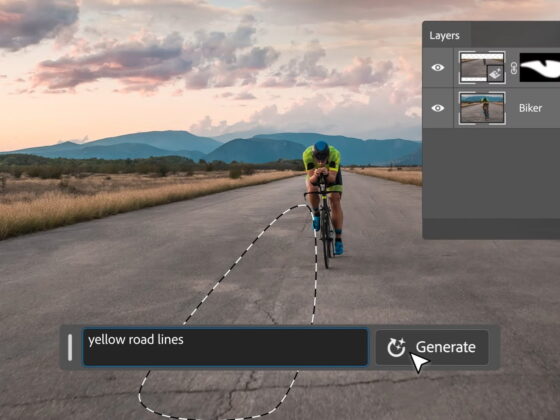Click the generative badge on the top layer thumbnail
This screenshot has height=420, width=560.
pos(495,74)
